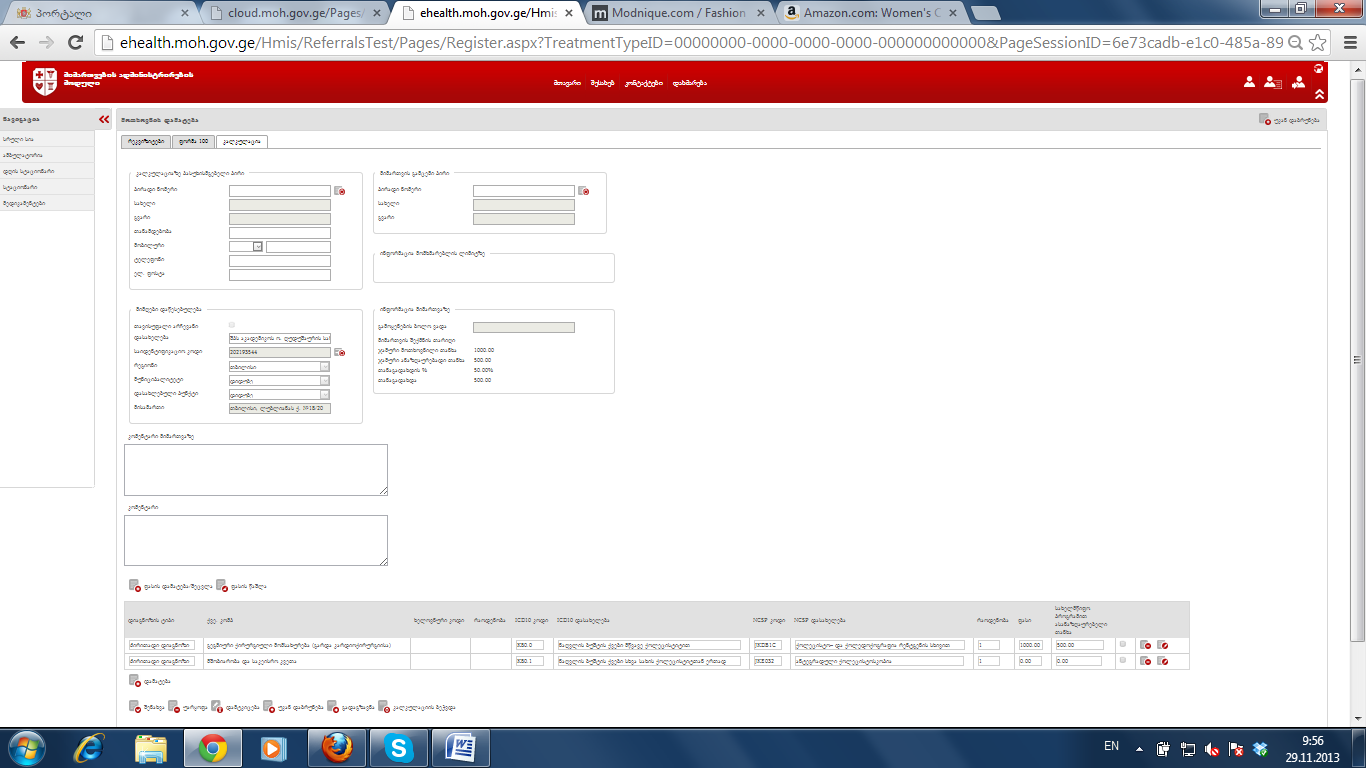Click the დამატება button below the table
This screenshot has width=1366, height=768.
pos(146,680)
